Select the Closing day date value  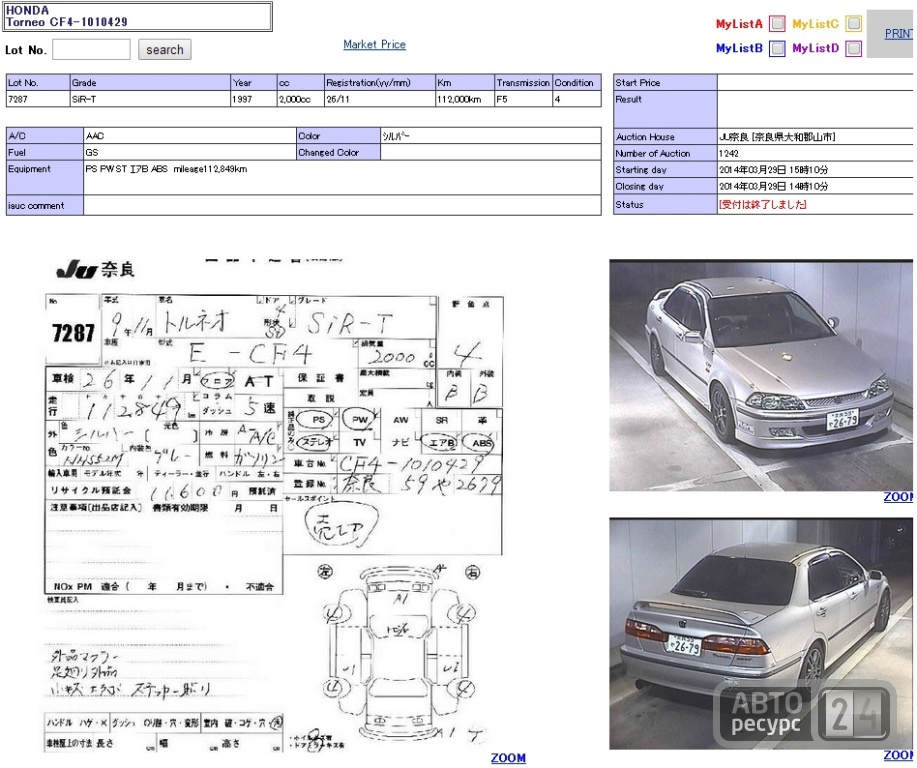tap(774, 186)
